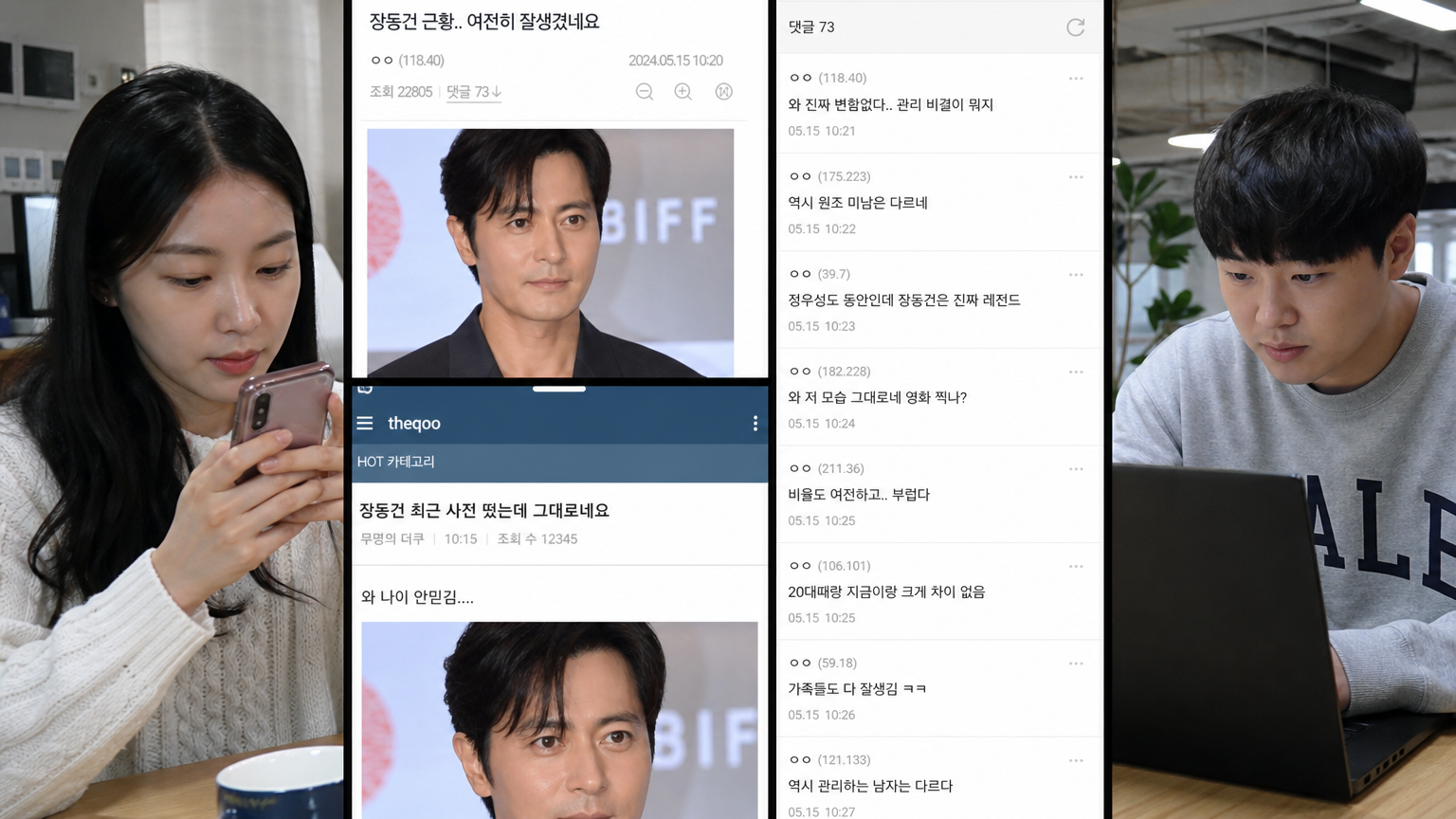Click commenter ㅇㅇ (182.228)
The width and height of the screenshot is (1456, 819).
pyautogui.click(x=829, y=372)
